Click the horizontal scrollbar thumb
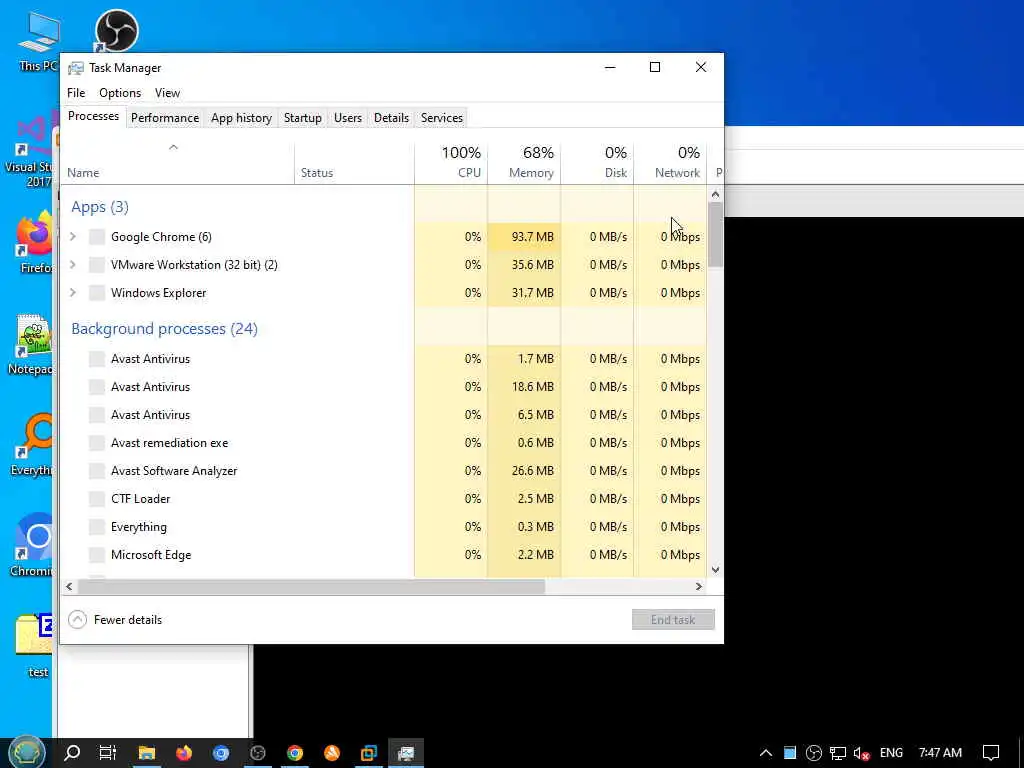Screen dimensions: 1024x768 [x=312, y=586]
